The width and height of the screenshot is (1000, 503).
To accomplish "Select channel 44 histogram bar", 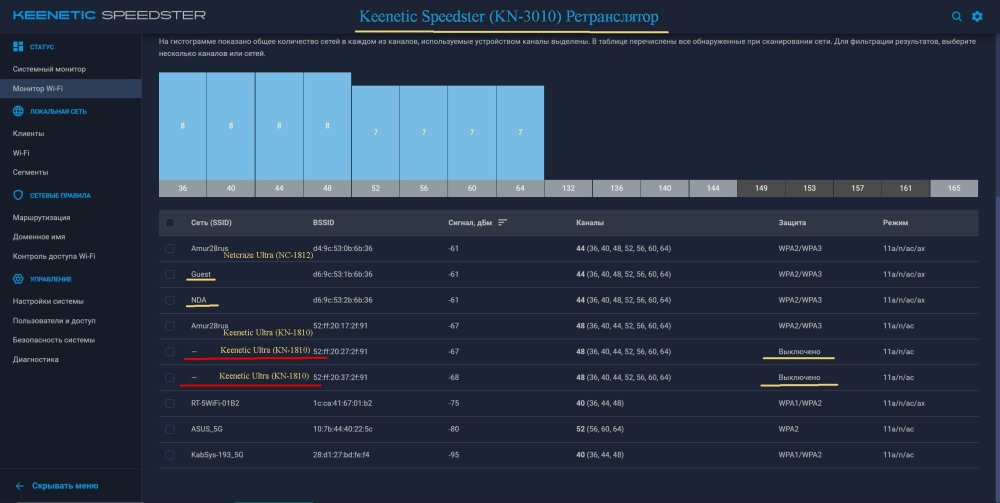I will pyautogui.click(x=279, y=126).
